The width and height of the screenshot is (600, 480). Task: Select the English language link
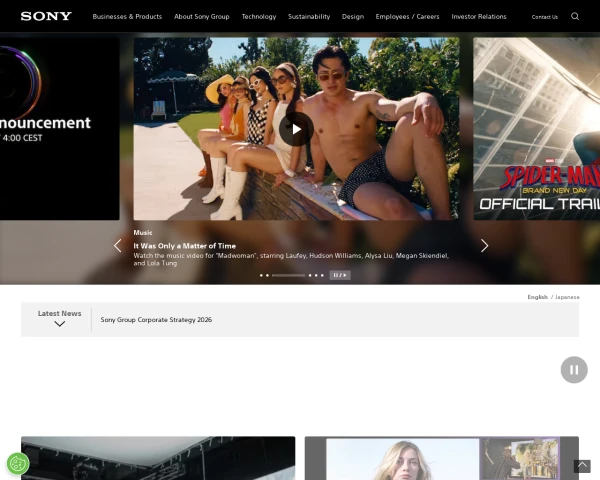coord(537,297)
